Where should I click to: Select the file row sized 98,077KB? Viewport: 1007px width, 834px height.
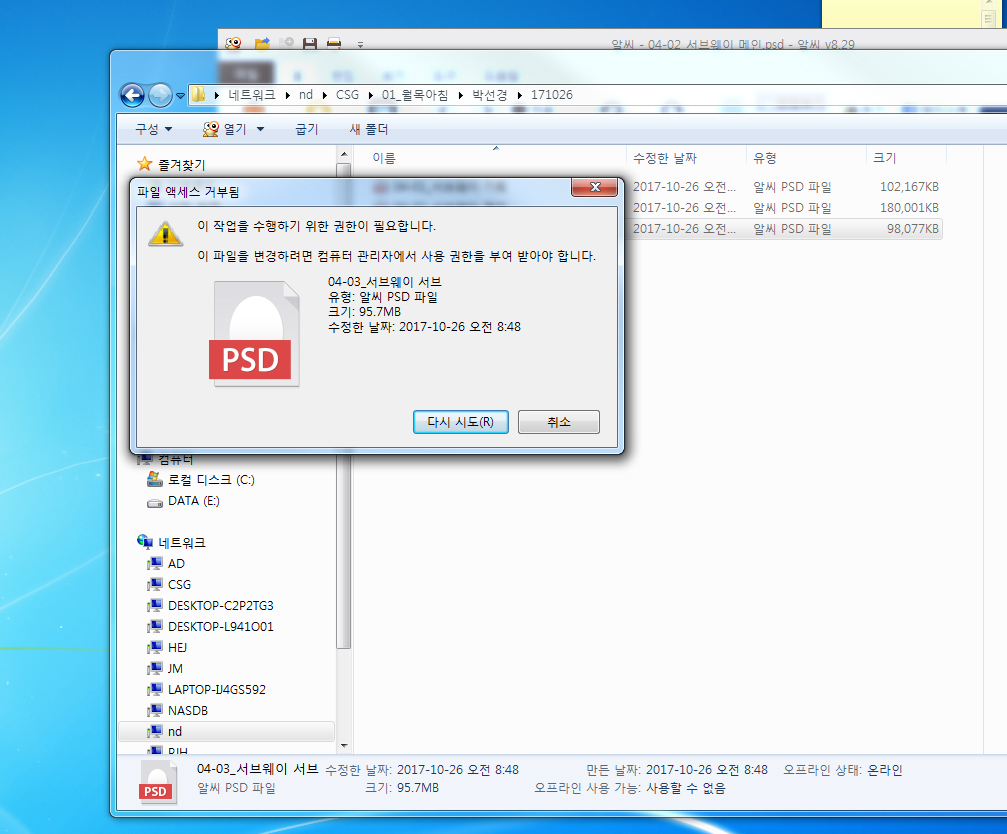coord(784,229)
